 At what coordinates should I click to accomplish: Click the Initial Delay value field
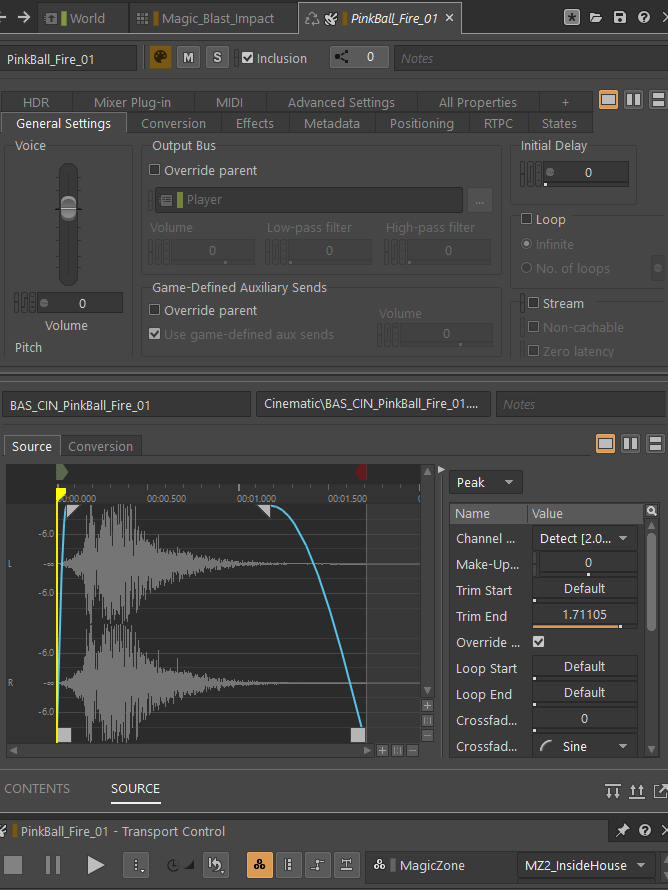point(586,173)
